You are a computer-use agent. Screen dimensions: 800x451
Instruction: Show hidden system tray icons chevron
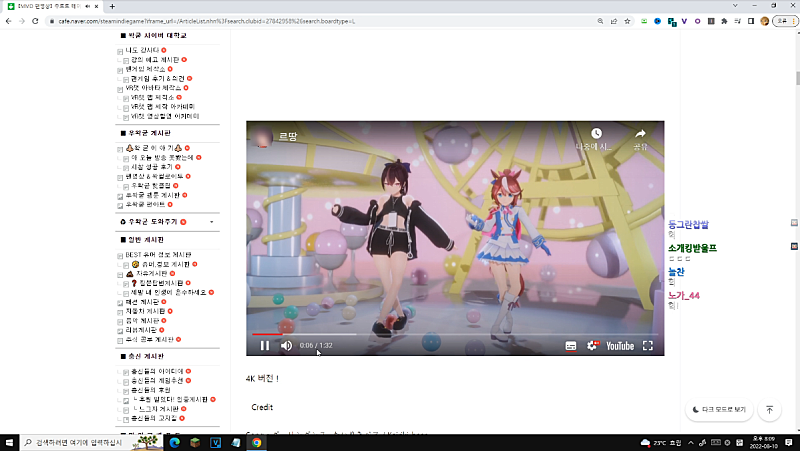[691, 442]
